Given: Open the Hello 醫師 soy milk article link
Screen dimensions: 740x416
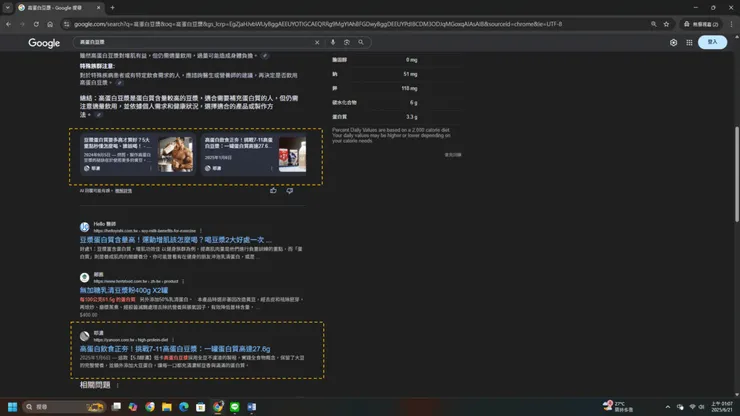Looking at the screenshot, I should tap(176, 240).
